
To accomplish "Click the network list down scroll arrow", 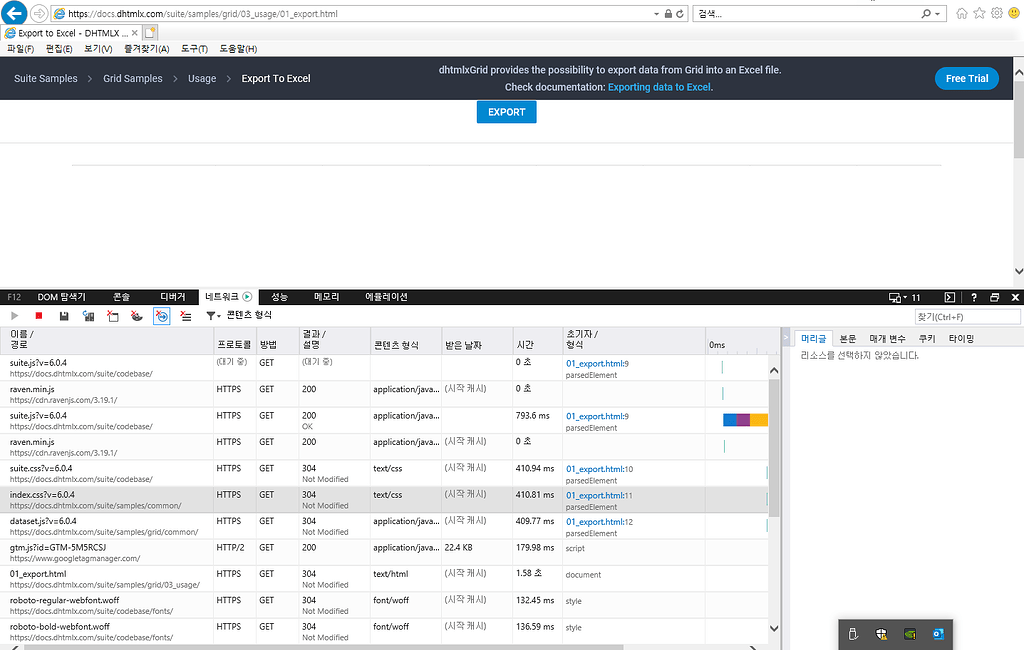I will pos(774,628).
